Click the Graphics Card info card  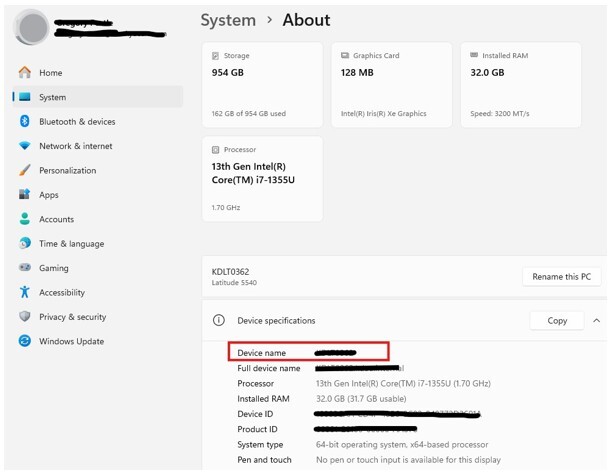(x=391, y=85)
